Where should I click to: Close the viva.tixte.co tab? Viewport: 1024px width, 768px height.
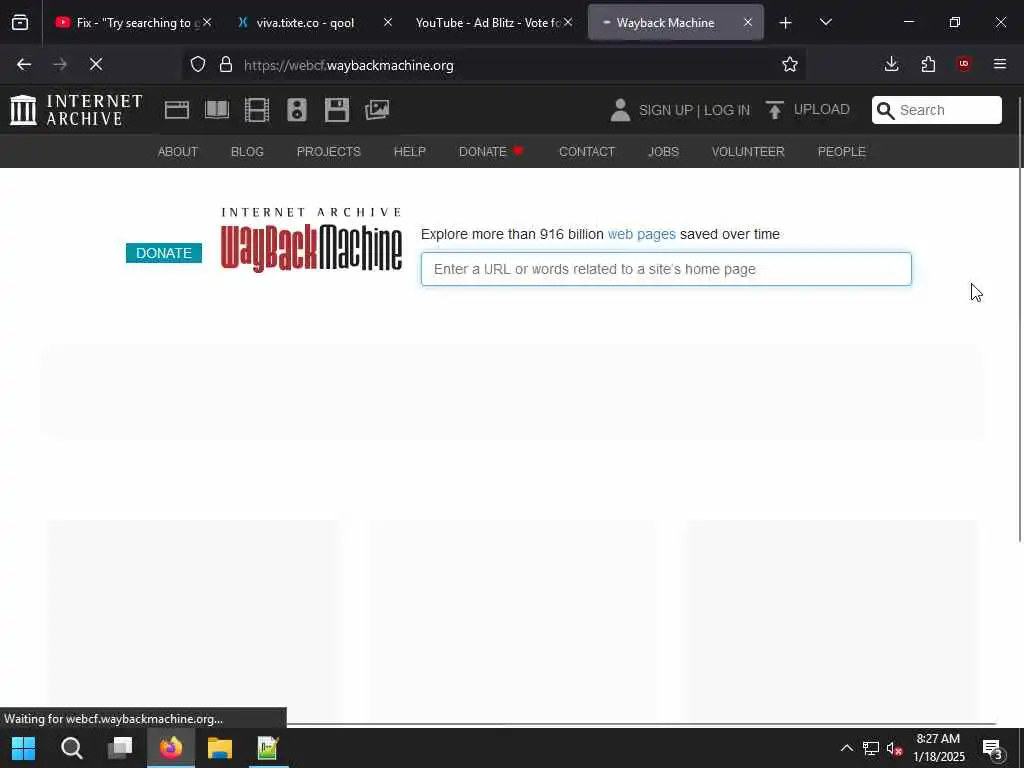[387, 22]
